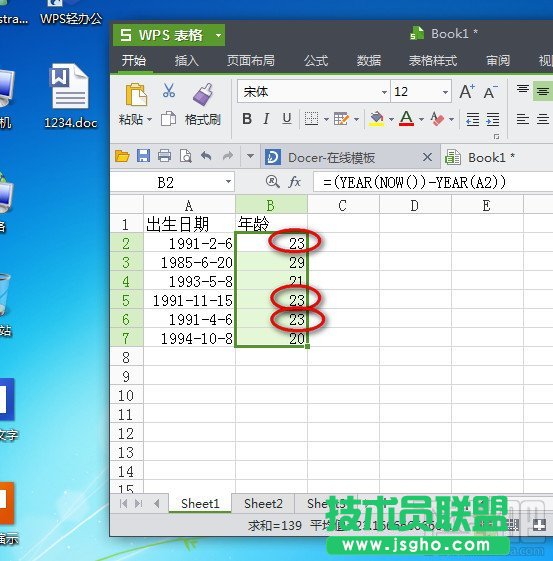Open the WPS 表格 application menu
The image size is (553, 561).
click(169, 35)
